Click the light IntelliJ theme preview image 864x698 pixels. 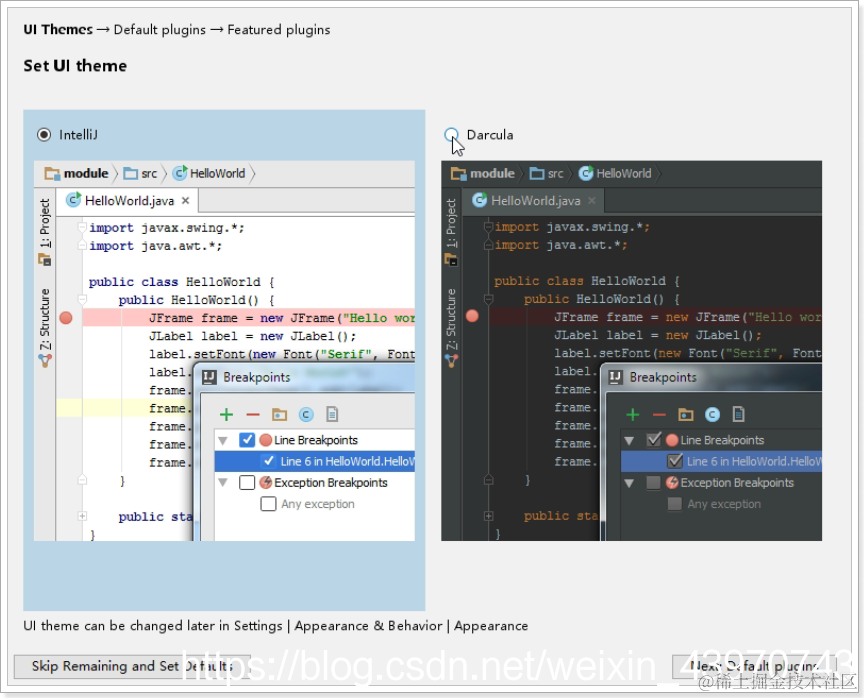coord(224,350)
